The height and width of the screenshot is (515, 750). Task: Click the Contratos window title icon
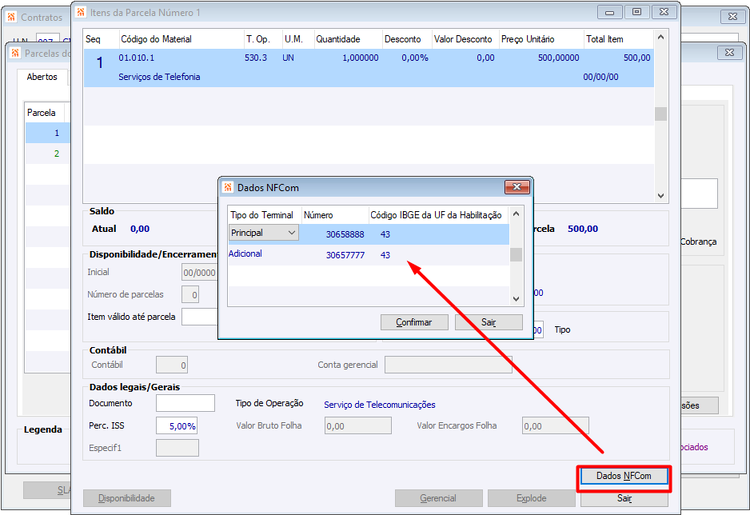click(x=11, y=17)
